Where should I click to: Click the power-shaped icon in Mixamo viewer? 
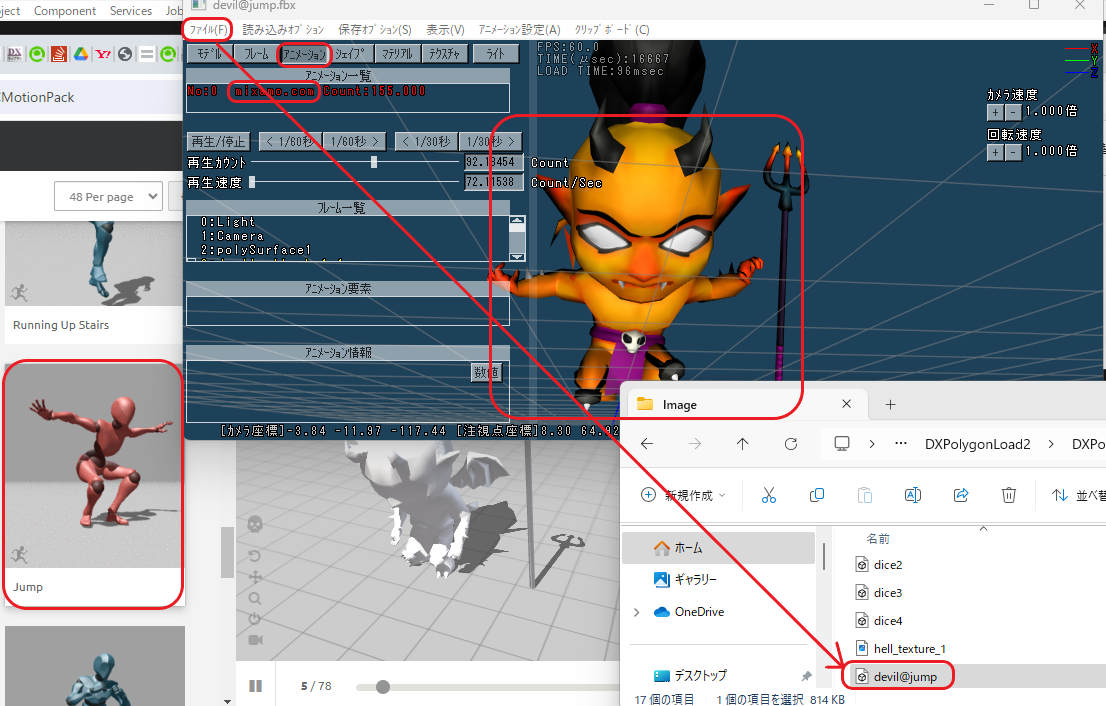click(x=255, y=619)
